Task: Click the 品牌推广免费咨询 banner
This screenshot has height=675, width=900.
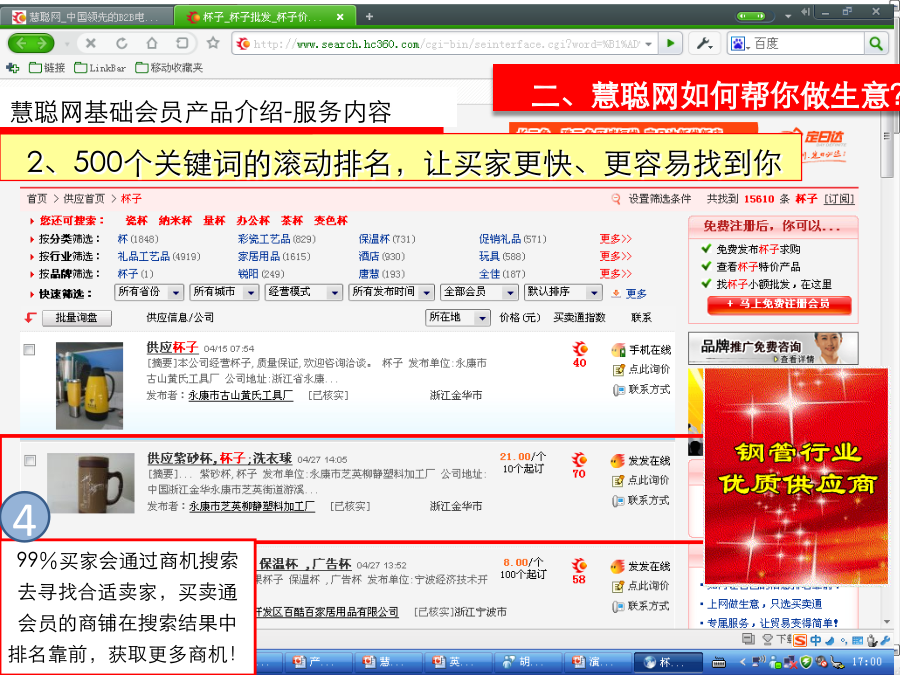Action: [773, 348]
